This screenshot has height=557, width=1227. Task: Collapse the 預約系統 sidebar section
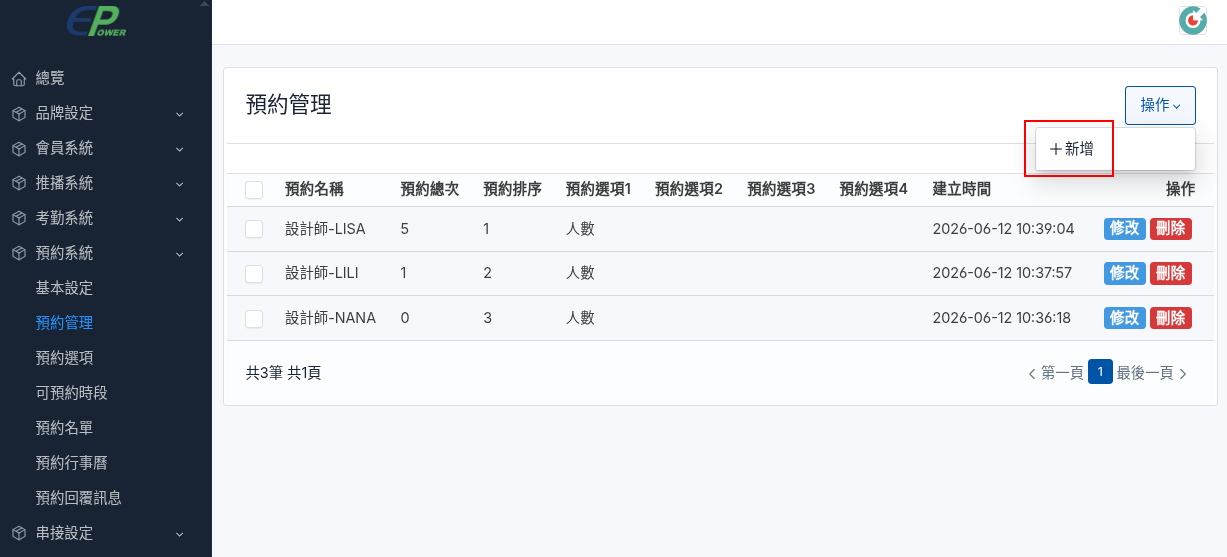click(180, 254)
